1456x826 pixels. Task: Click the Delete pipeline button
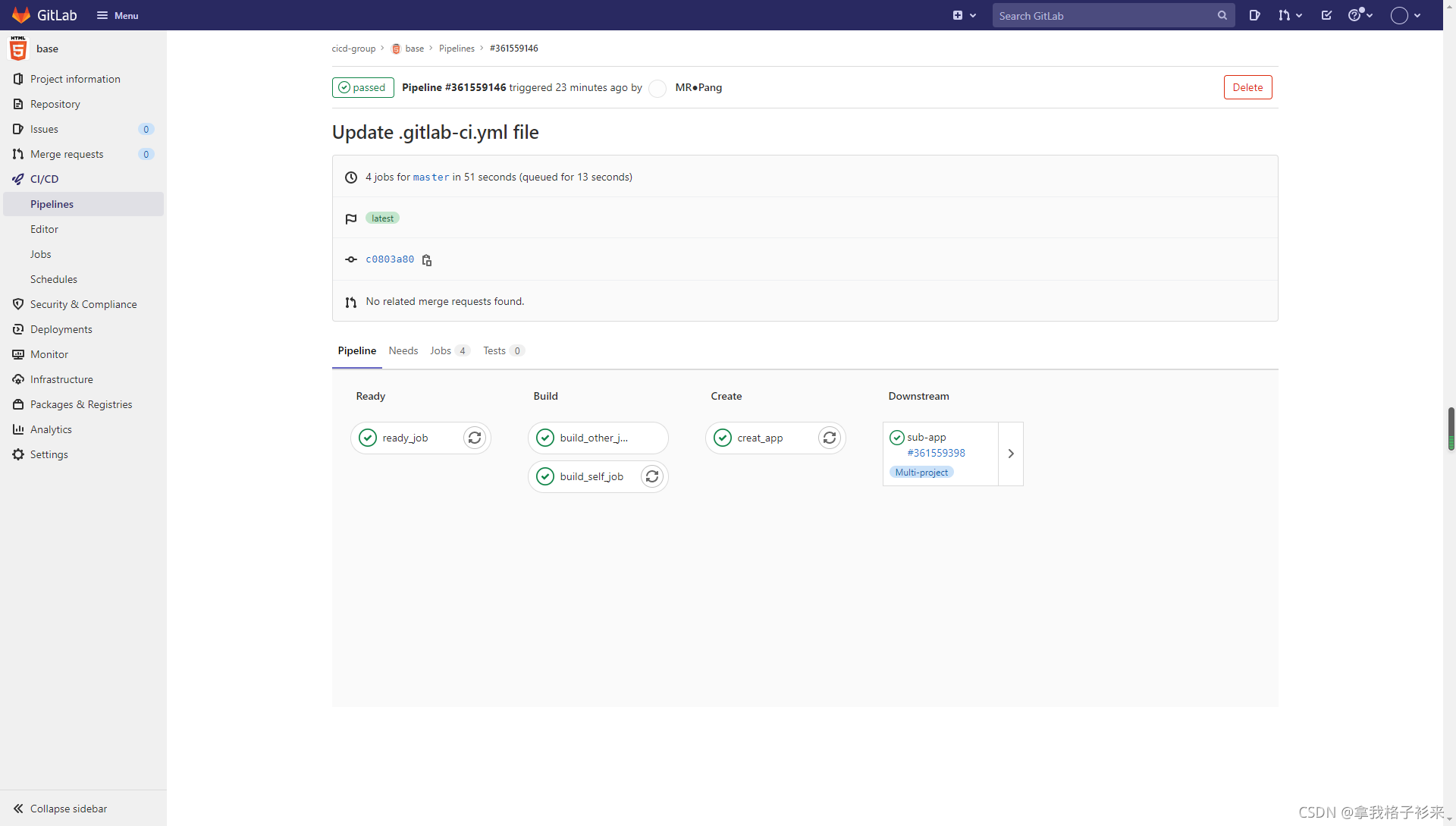[1247, 87]
